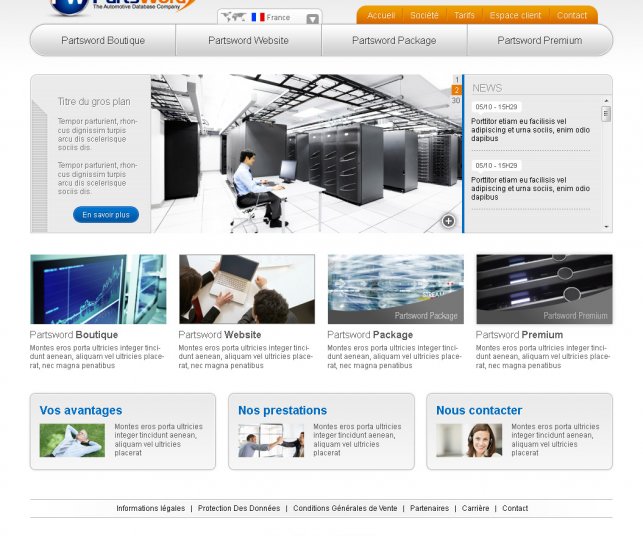Click the Partsword Package heading below the thumbnail
The image size is (643, 536).
pos(370,335)
